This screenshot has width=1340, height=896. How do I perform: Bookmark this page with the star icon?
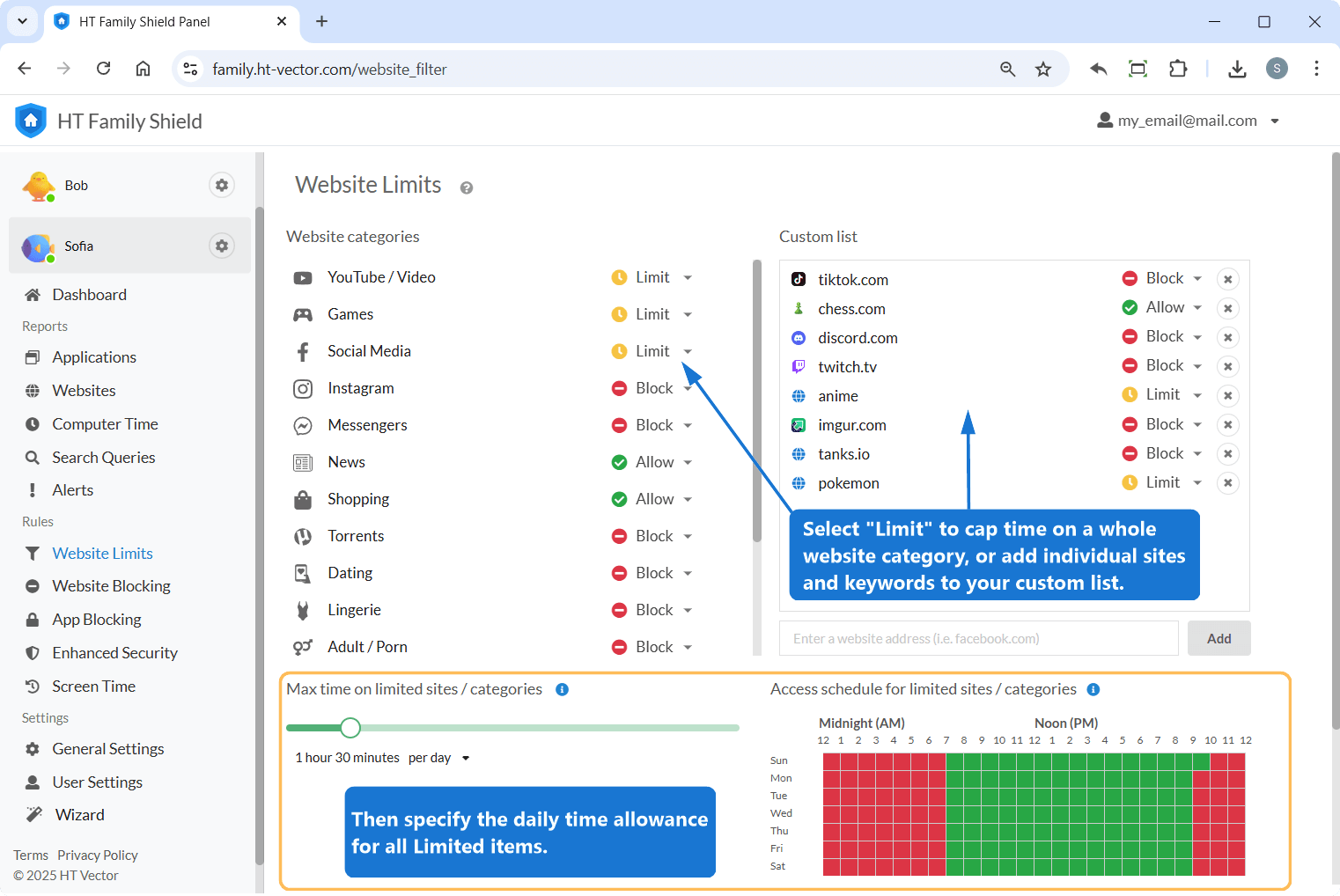pyautogui.click(x=1043, y=70)
